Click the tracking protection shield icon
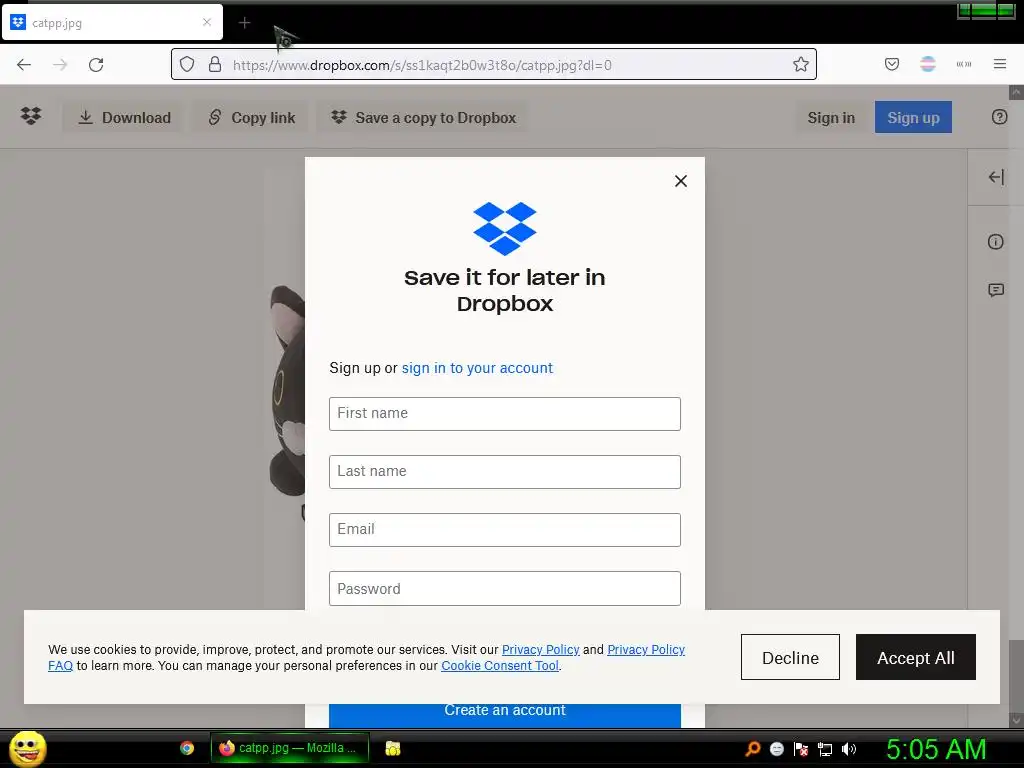 (187, 64)
